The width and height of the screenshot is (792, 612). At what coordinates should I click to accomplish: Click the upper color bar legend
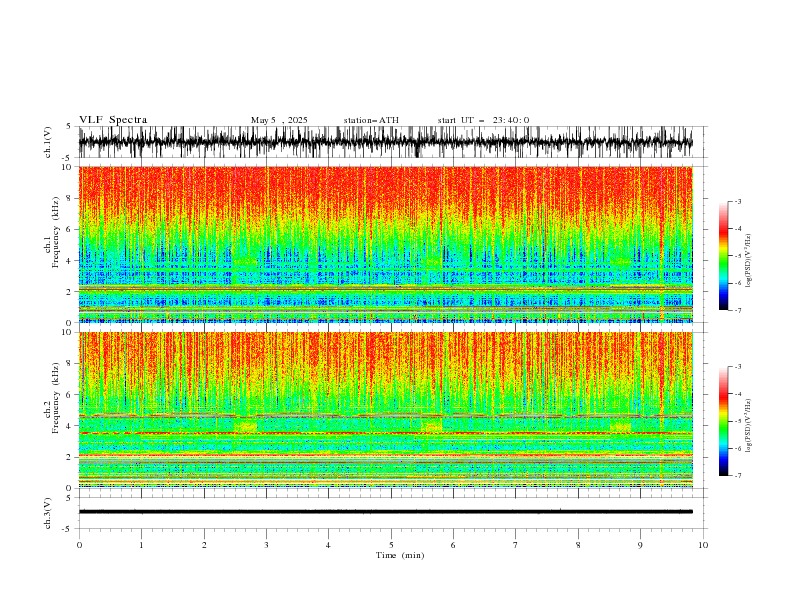[724, 256]
